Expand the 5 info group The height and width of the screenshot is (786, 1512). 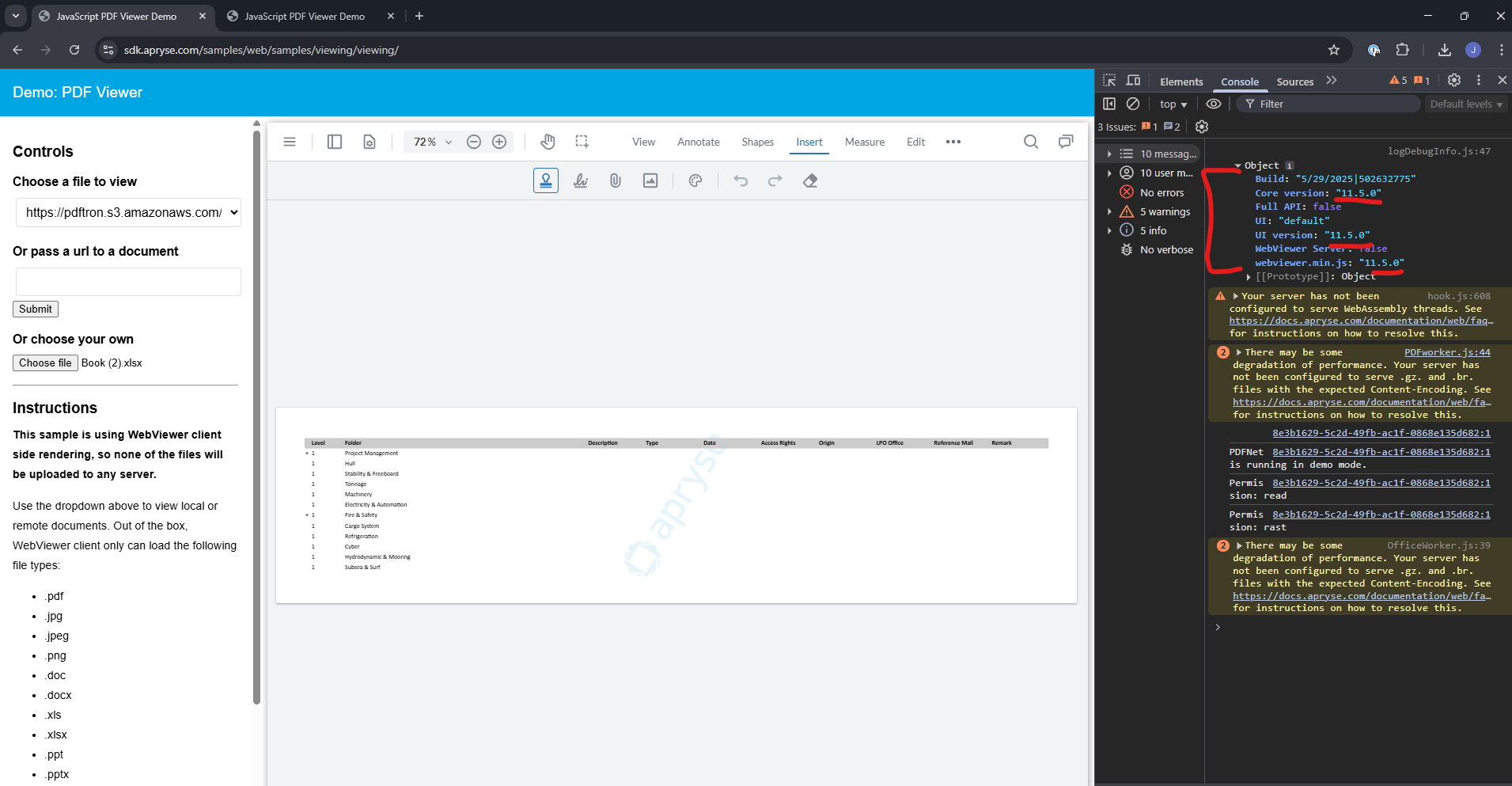point(1109,230)
